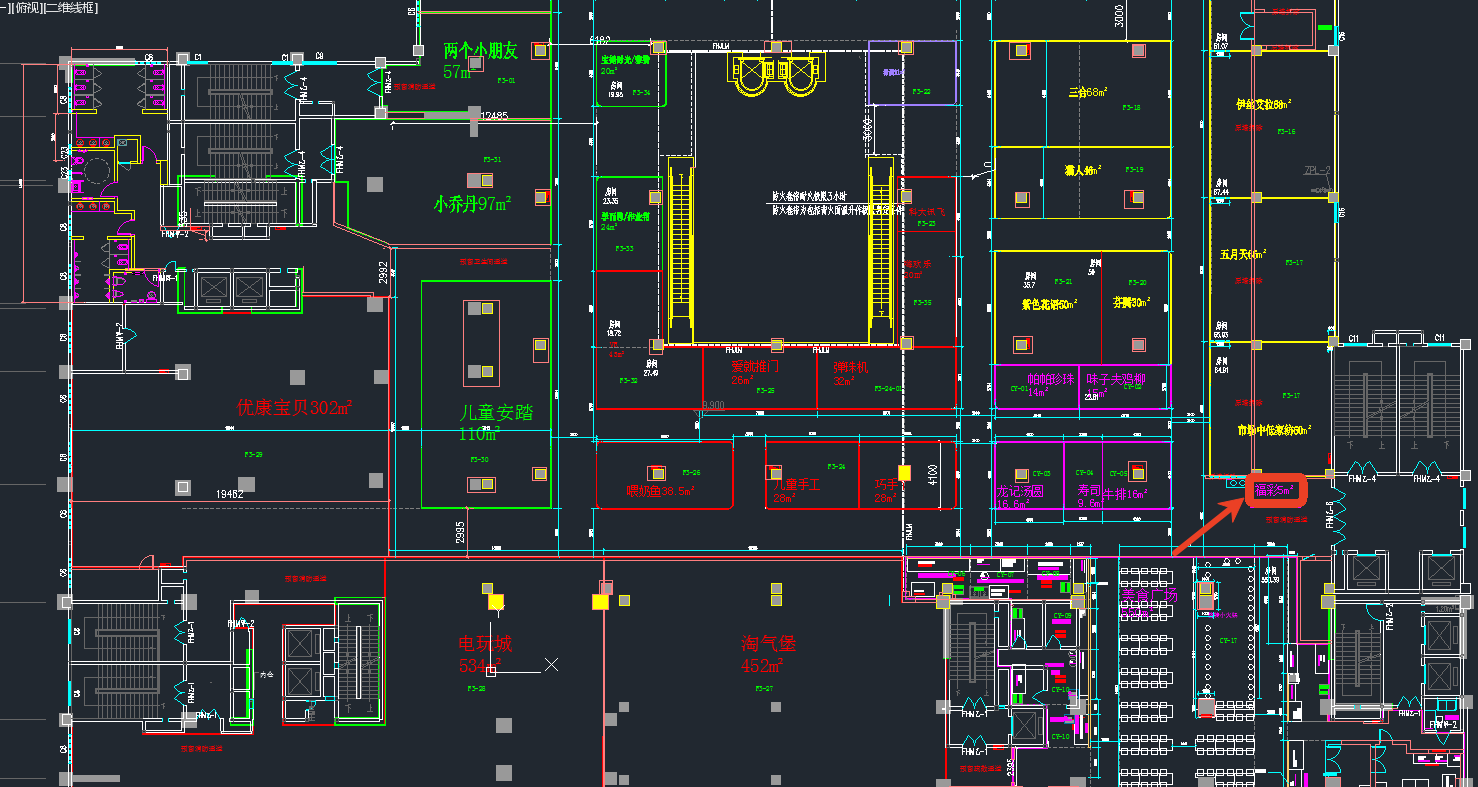
Task: Click the 电玩城 room text
Action: 485,643
